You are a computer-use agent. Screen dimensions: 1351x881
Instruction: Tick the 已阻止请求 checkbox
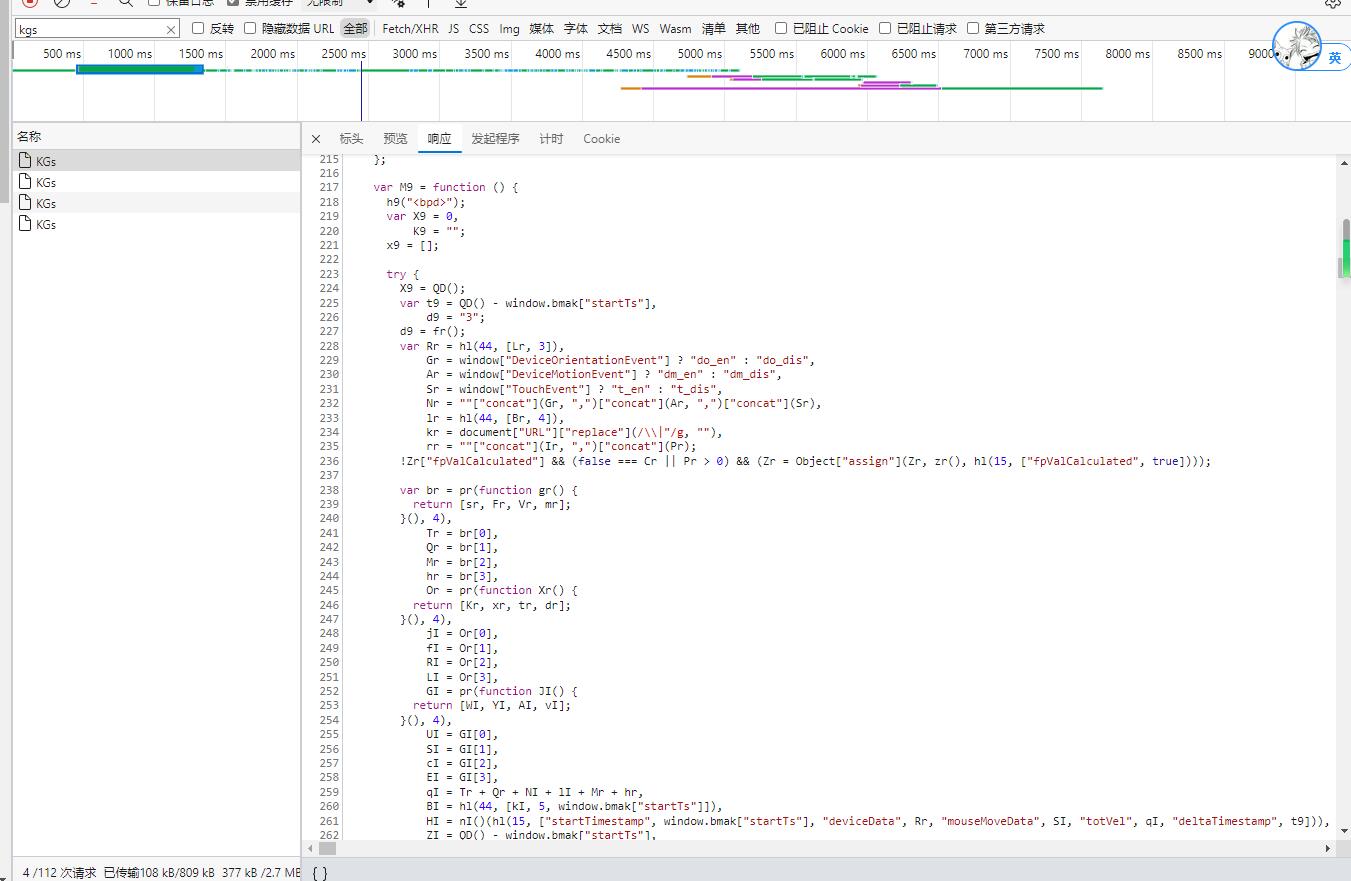pyautogui.click(x=885, y=29)
